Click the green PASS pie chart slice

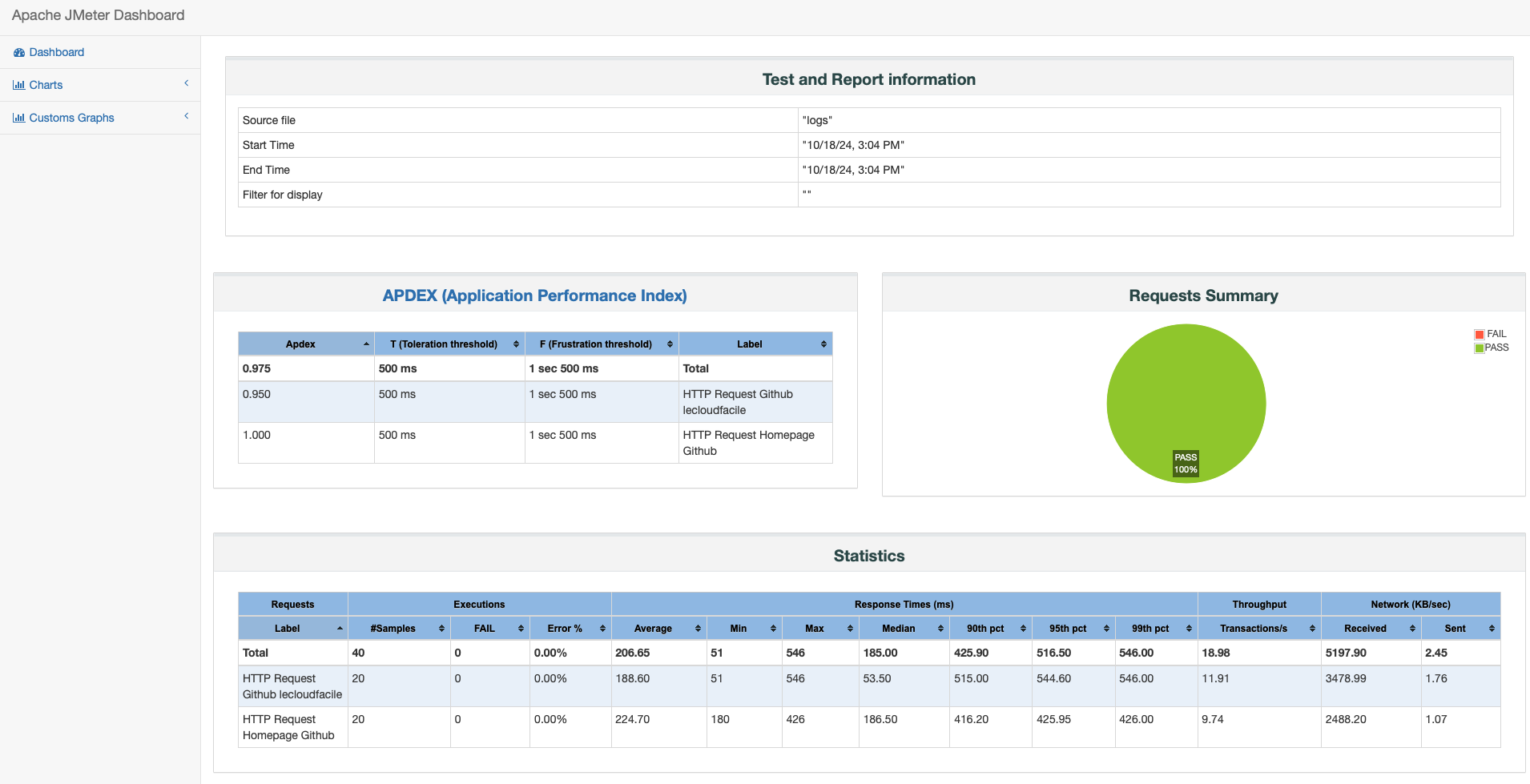tap(1186, 392)
